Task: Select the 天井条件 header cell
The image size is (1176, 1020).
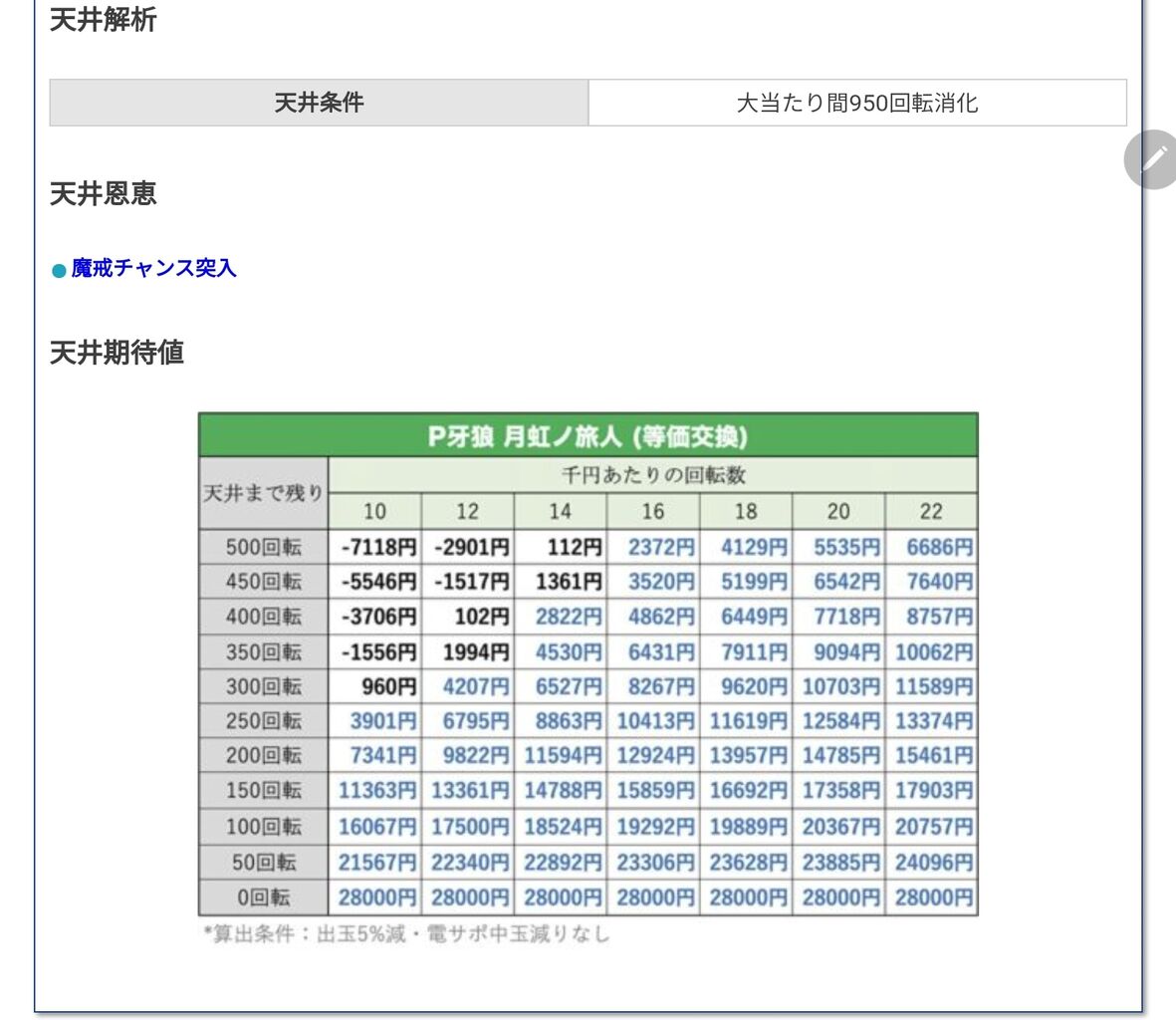Action: pyautogui.click(x=319, y=103)
